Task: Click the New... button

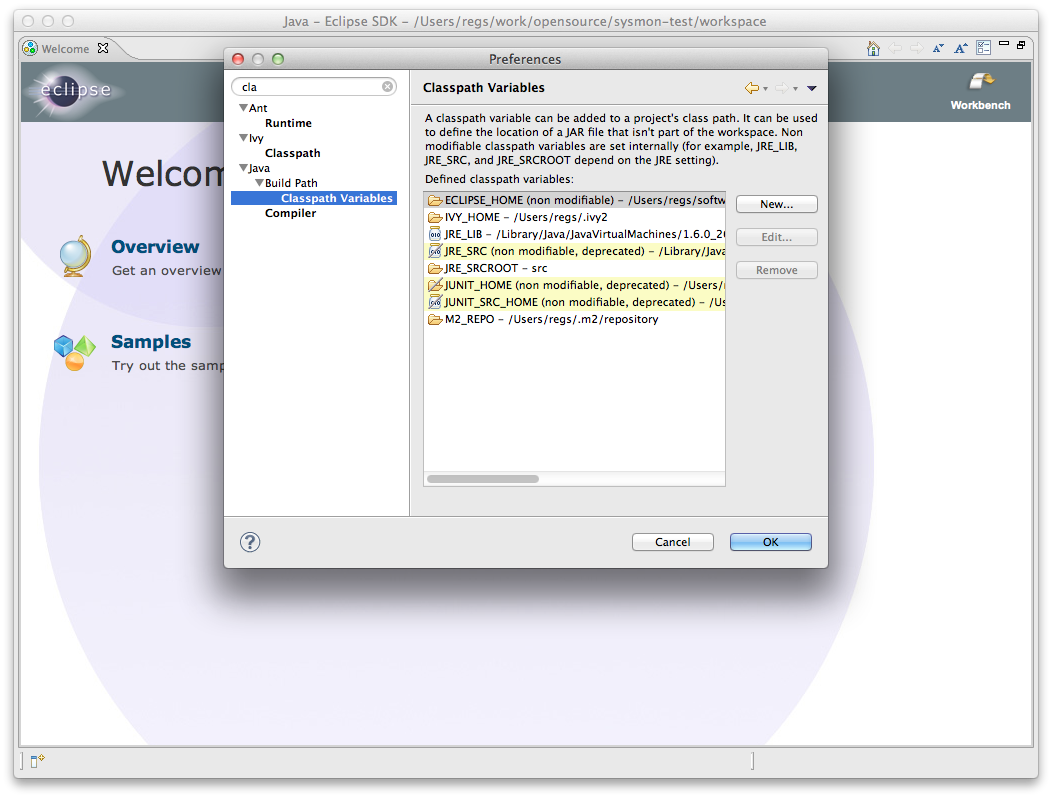Action: (x=776, y=204)
